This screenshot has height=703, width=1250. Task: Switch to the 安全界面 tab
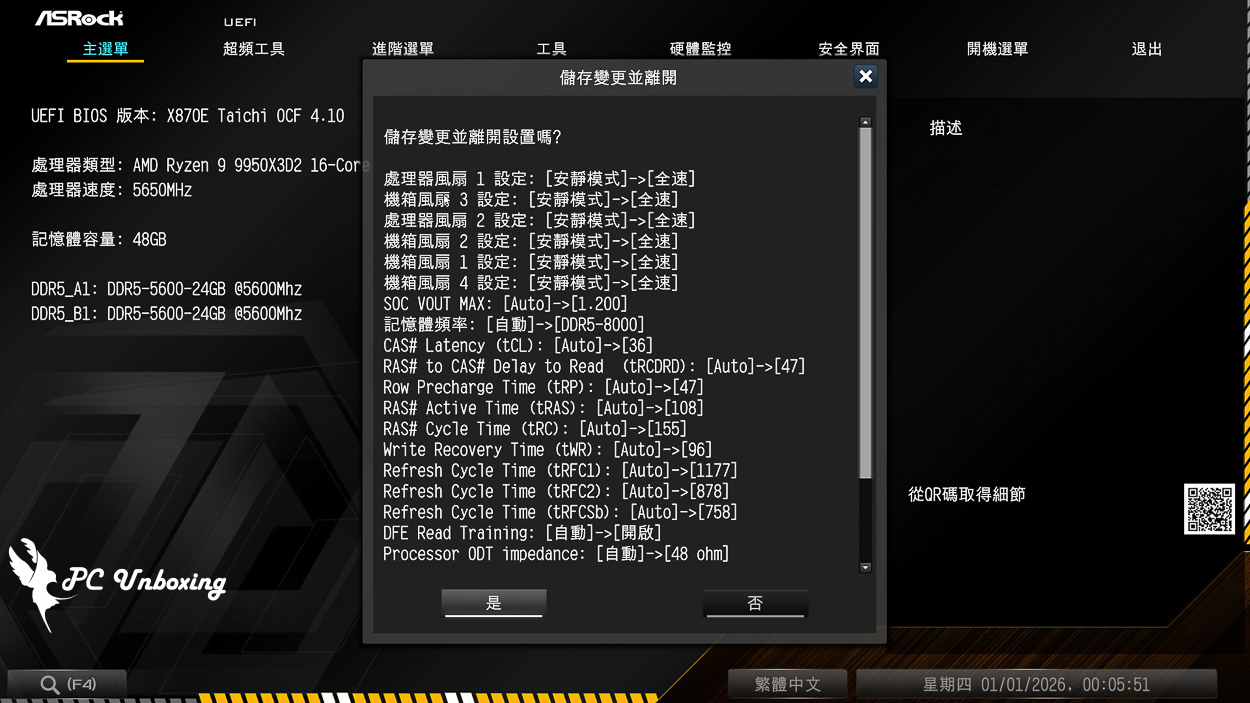[x=849, y=49]
